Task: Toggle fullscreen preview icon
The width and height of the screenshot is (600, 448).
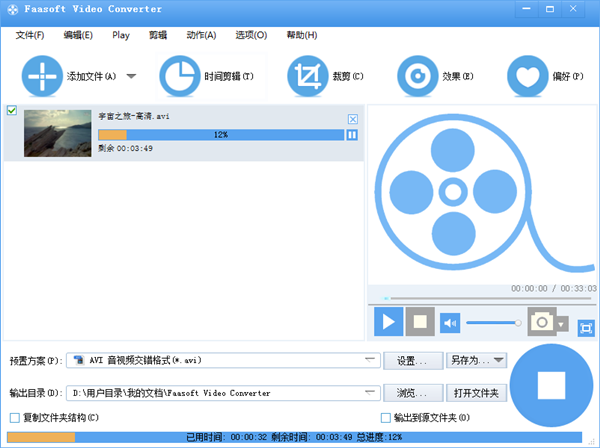Action: (585, 327)
